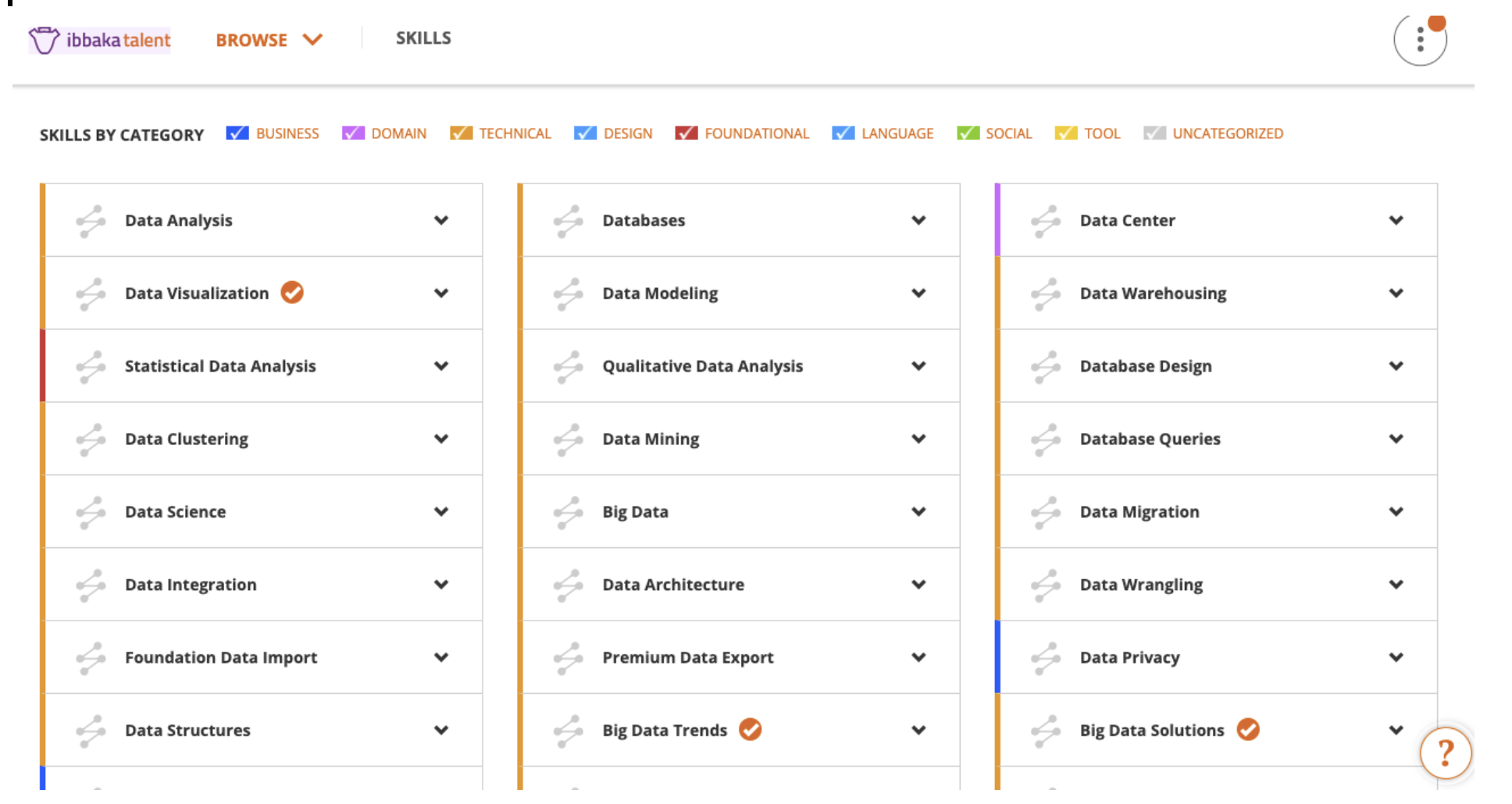Image resolution: width=1512 pixels, height=804 pixels.
Task: Click the graph icon beside Qualitative Data Analysis
Action: click(x=569, y=366)
